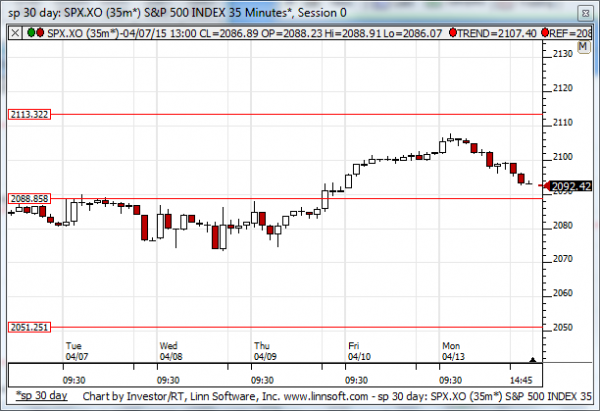Click the 2100 level on price scale

(563, 157)
